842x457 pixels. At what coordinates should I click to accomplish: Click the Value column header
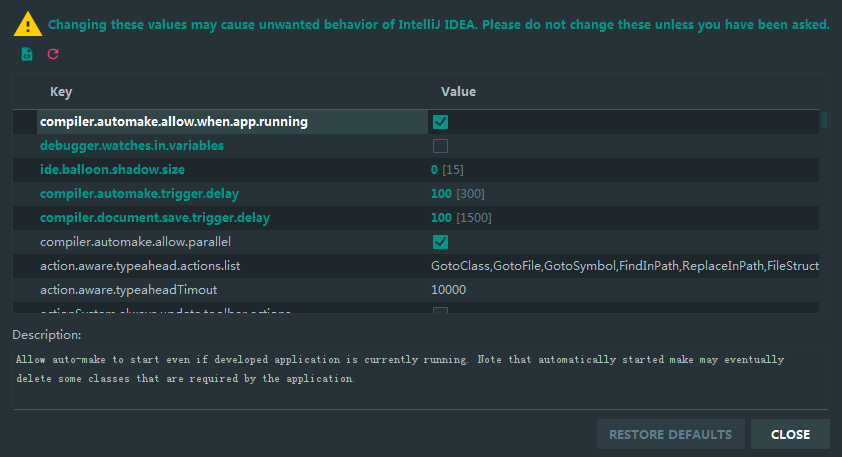click(458, 92)
